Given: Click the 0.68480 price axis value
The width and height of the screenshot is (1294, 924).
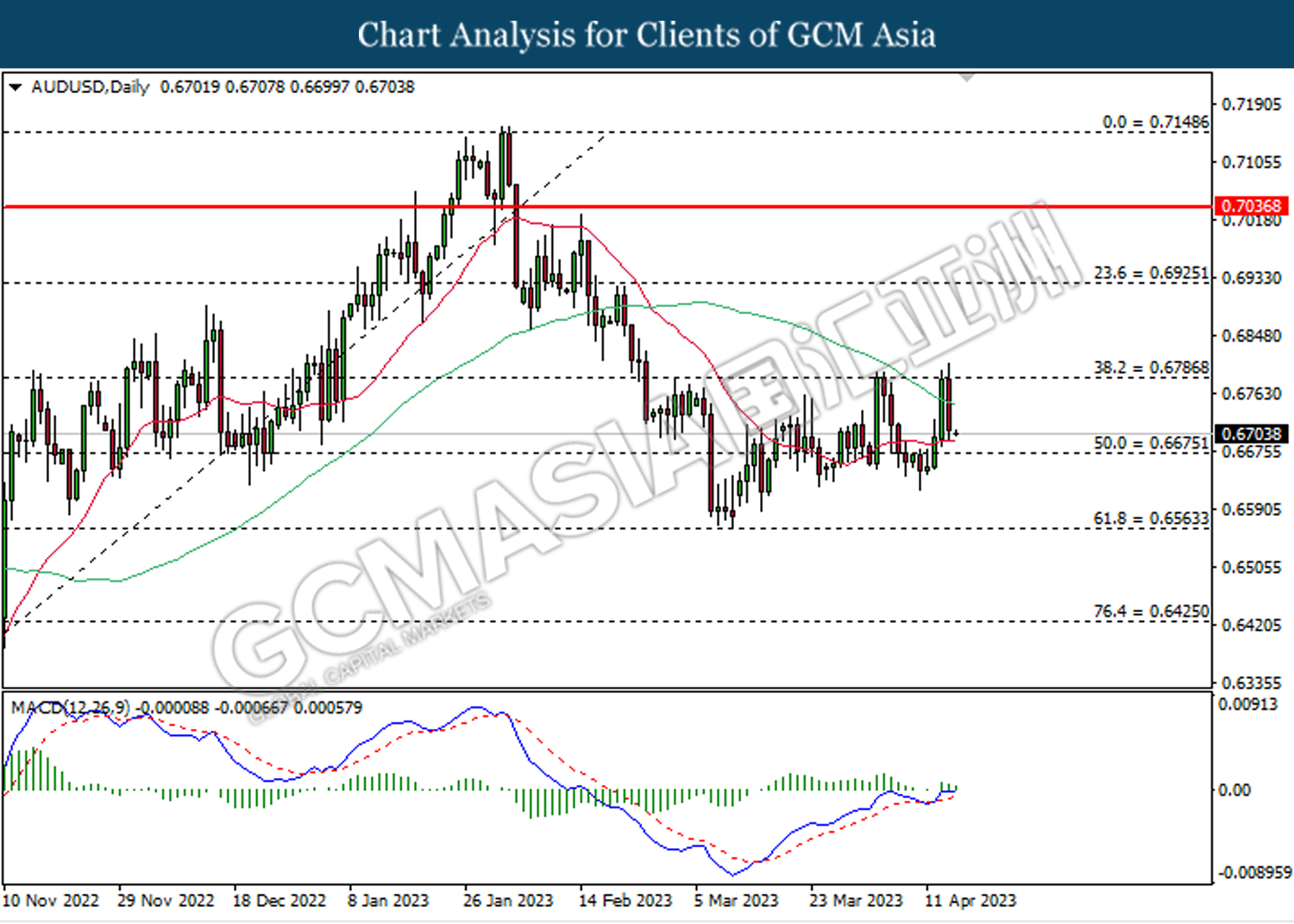Looking at the screenshot, I should click(1252, 336).
